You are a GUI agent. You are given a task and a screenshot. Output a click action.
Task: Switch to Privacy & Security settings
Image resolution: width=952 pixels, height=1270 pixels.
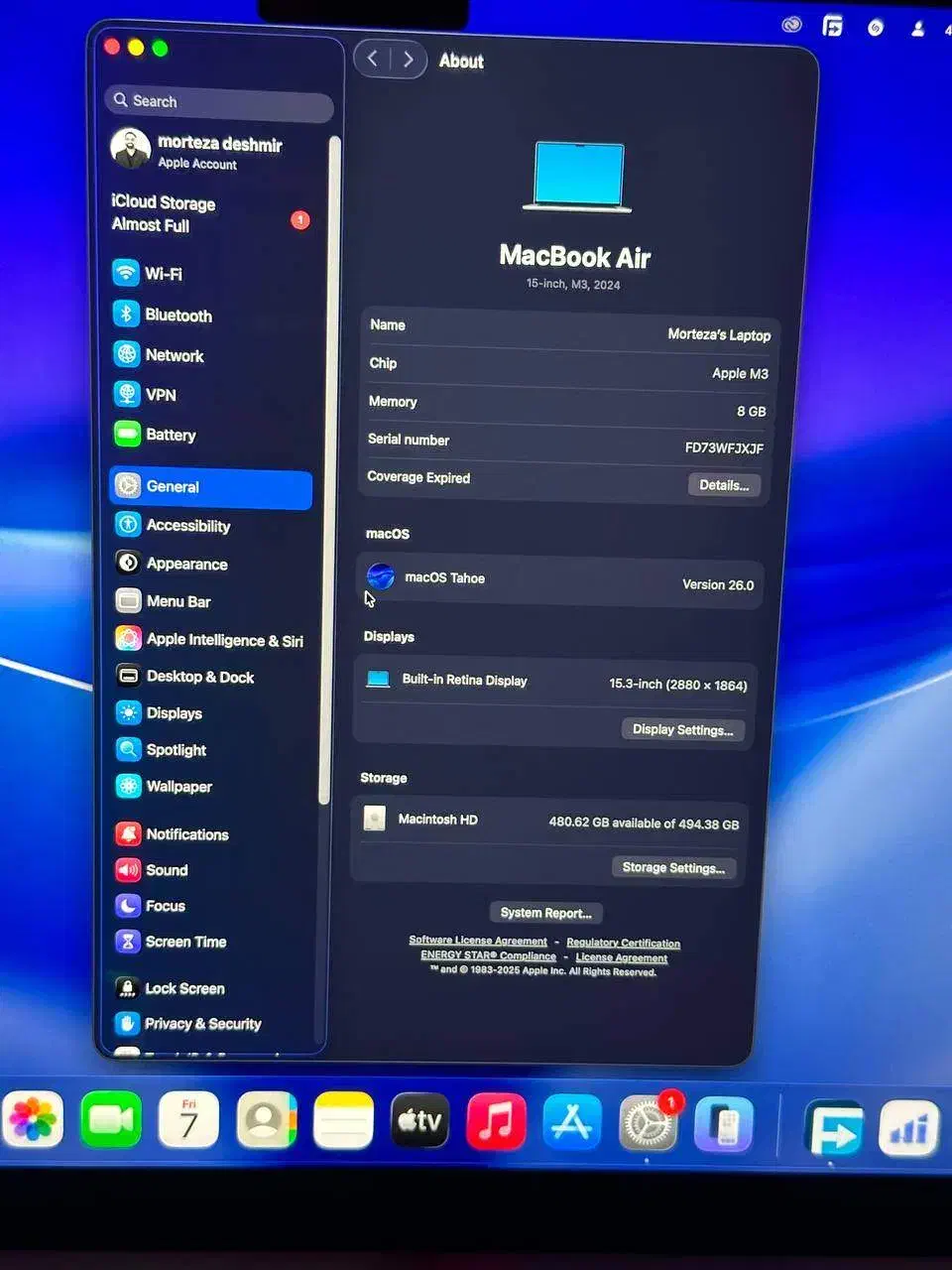127,1023
